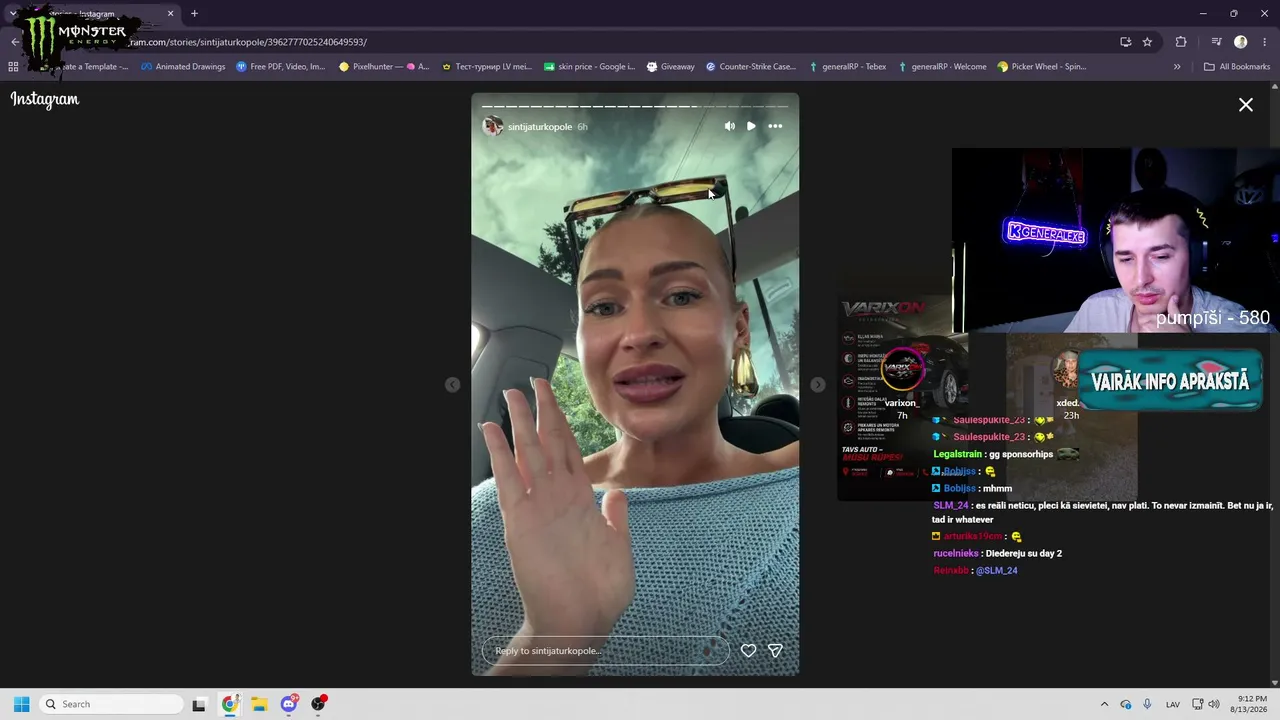This screenshot has height=720, width=1280.
Task: Open the apps grid in bookmarks bar
Action: (x=13, y=67)
